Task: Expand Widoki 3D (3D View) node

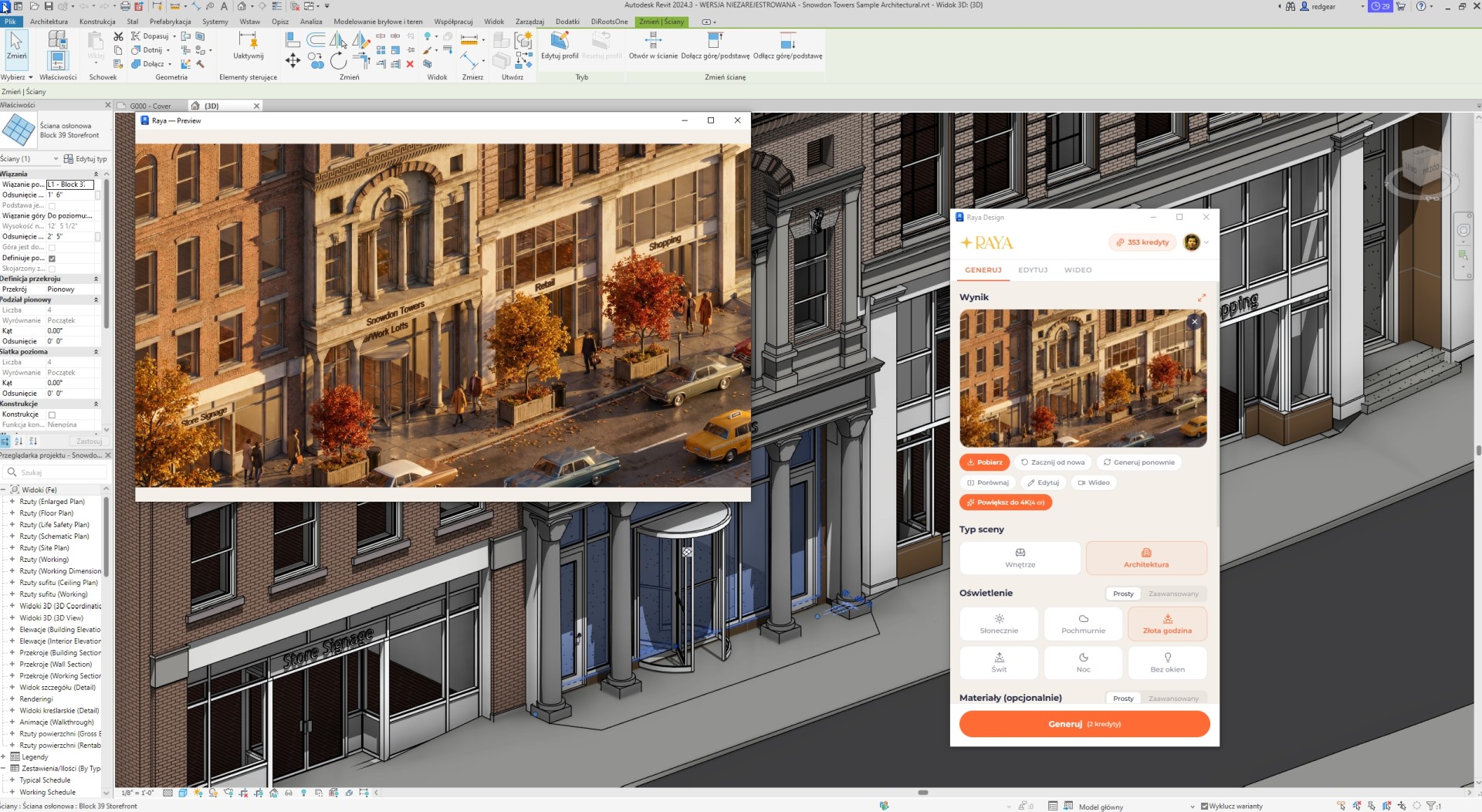Action: pyautogui.click(x=12, y=618)
